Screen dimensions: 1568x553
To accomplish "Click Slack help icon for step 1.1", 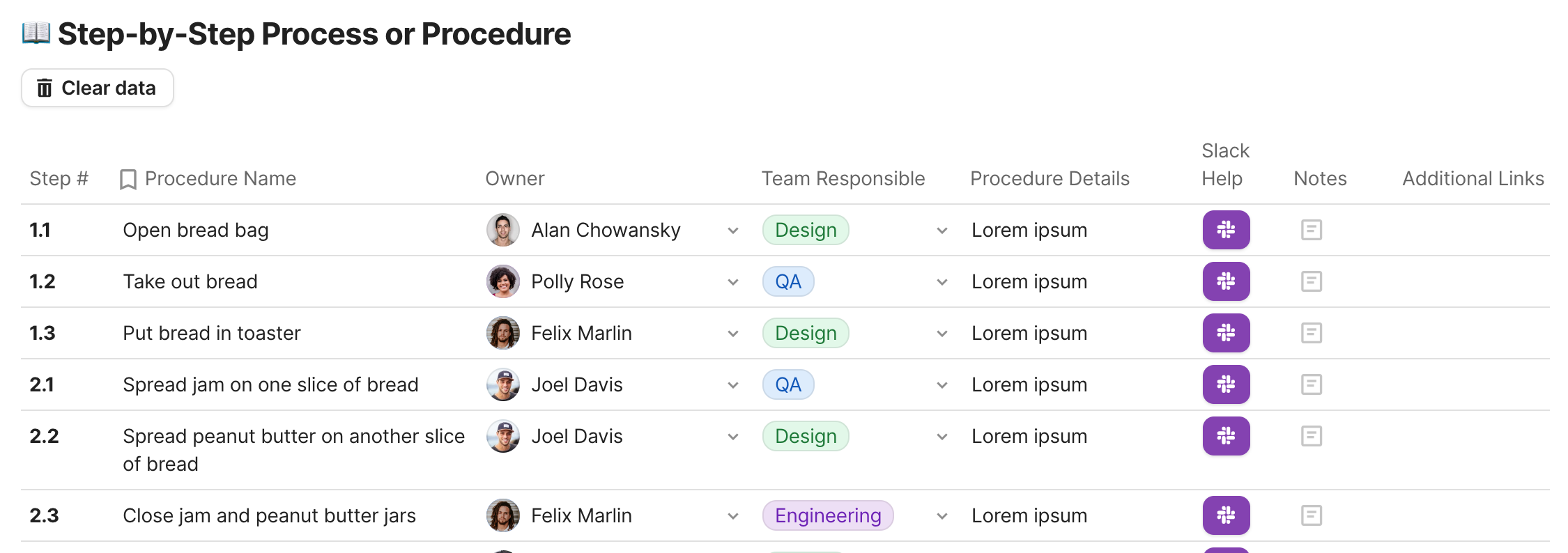I will click(x=1226, y=230).
